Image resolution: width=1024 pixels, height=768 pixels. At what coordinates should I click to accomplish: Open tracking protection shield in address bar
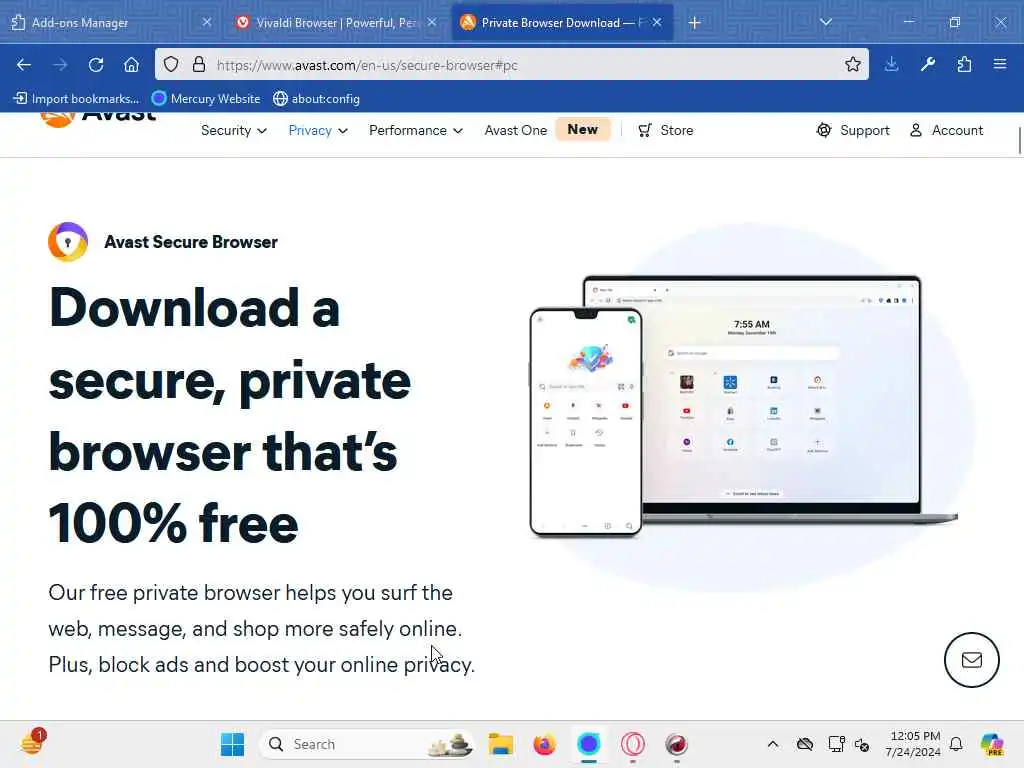[x=171, y=65]
